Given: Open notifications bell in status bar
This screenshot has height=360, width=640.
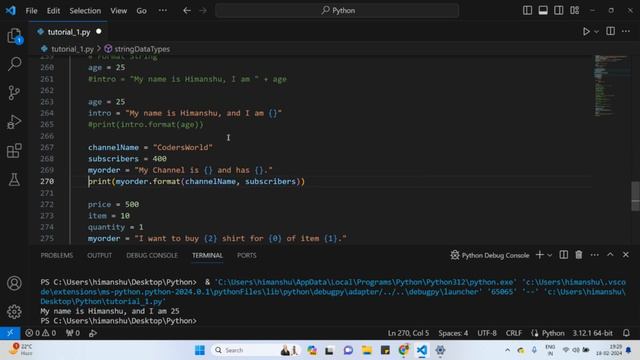Looking at the screenshot, I should (x=626, y=333).
